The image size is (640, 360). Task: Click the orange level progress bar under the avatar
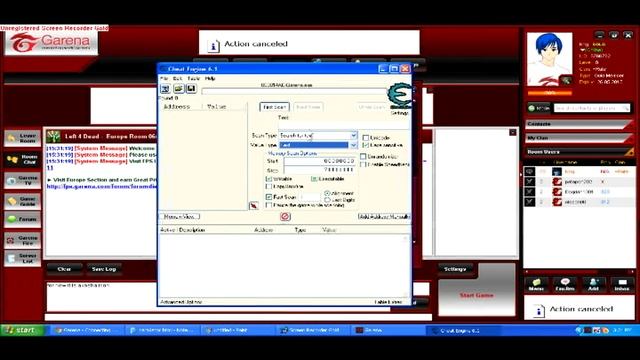pyautogui.click(x=550, y=93)
